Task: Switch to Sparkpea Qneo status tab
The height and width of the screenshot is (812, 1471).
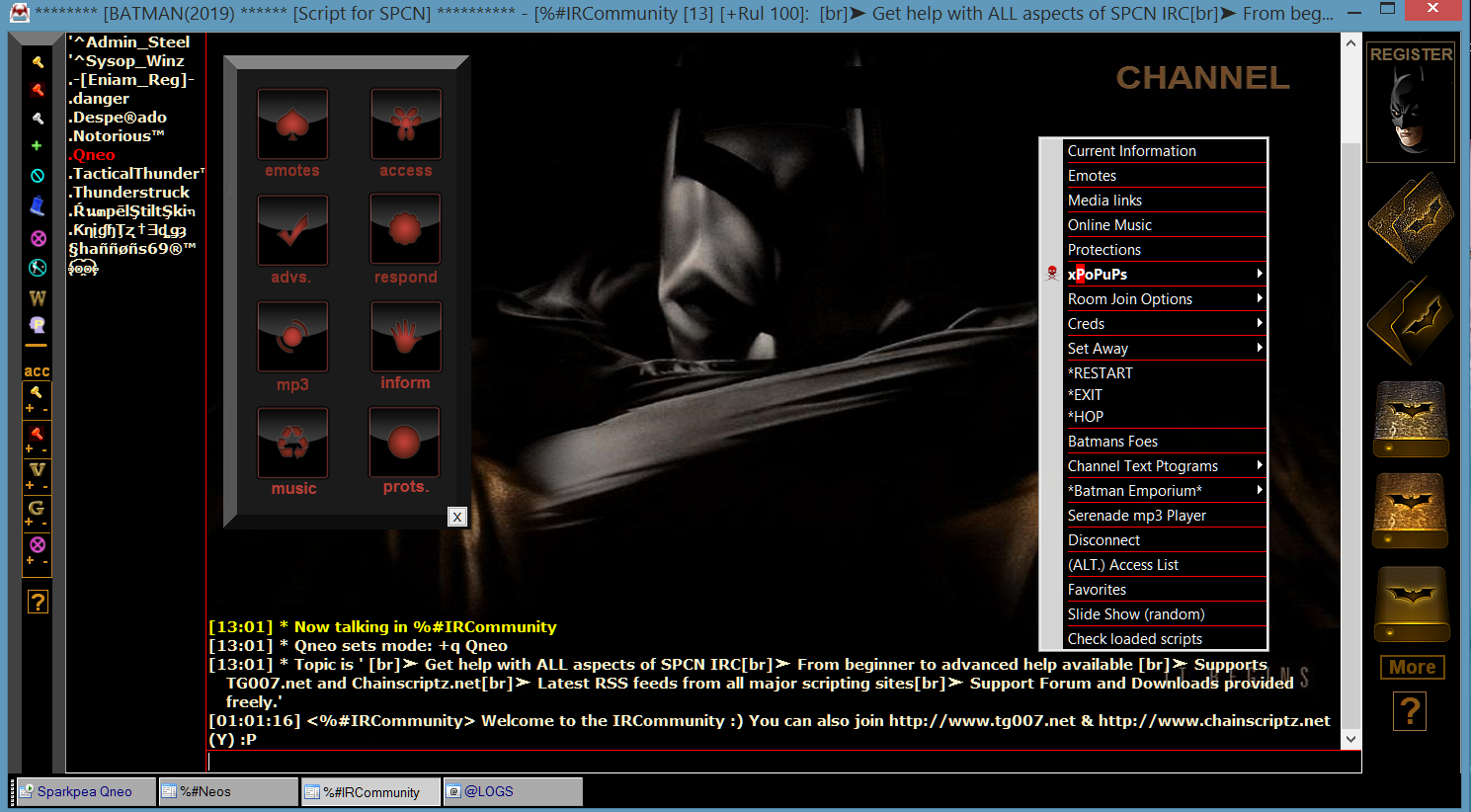Action: 87,791
